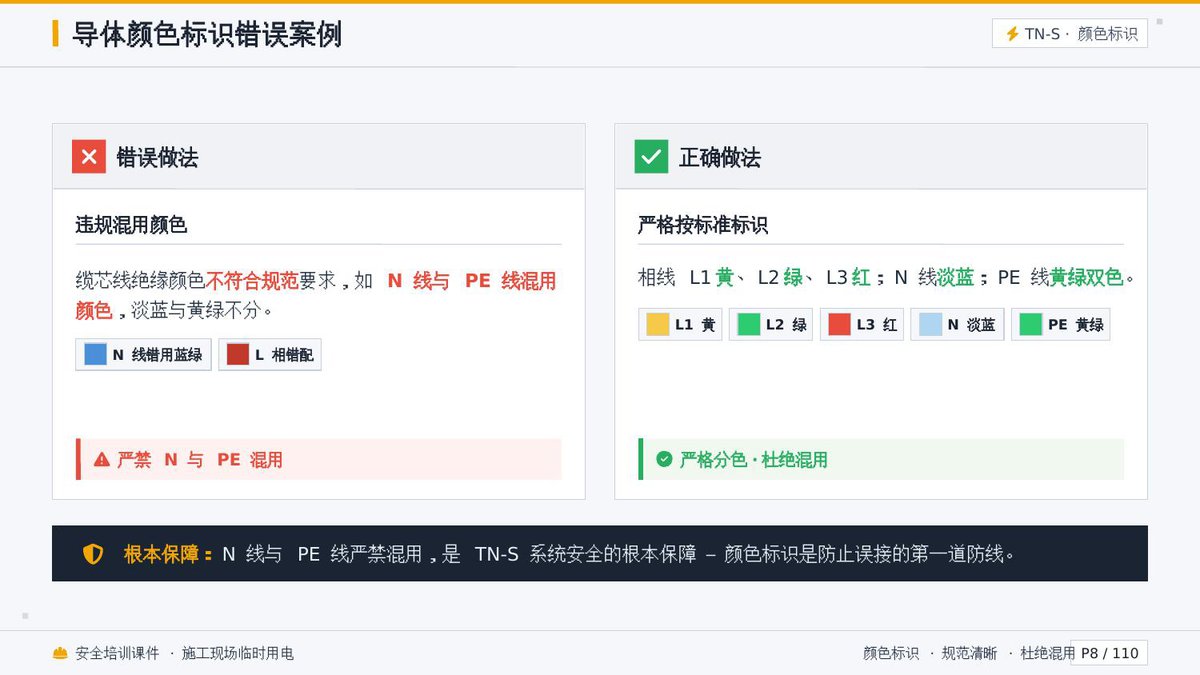Click the red swatch labeled L3 红
The width and height of the screenshot is (1200, 675).
coord(840,324)
